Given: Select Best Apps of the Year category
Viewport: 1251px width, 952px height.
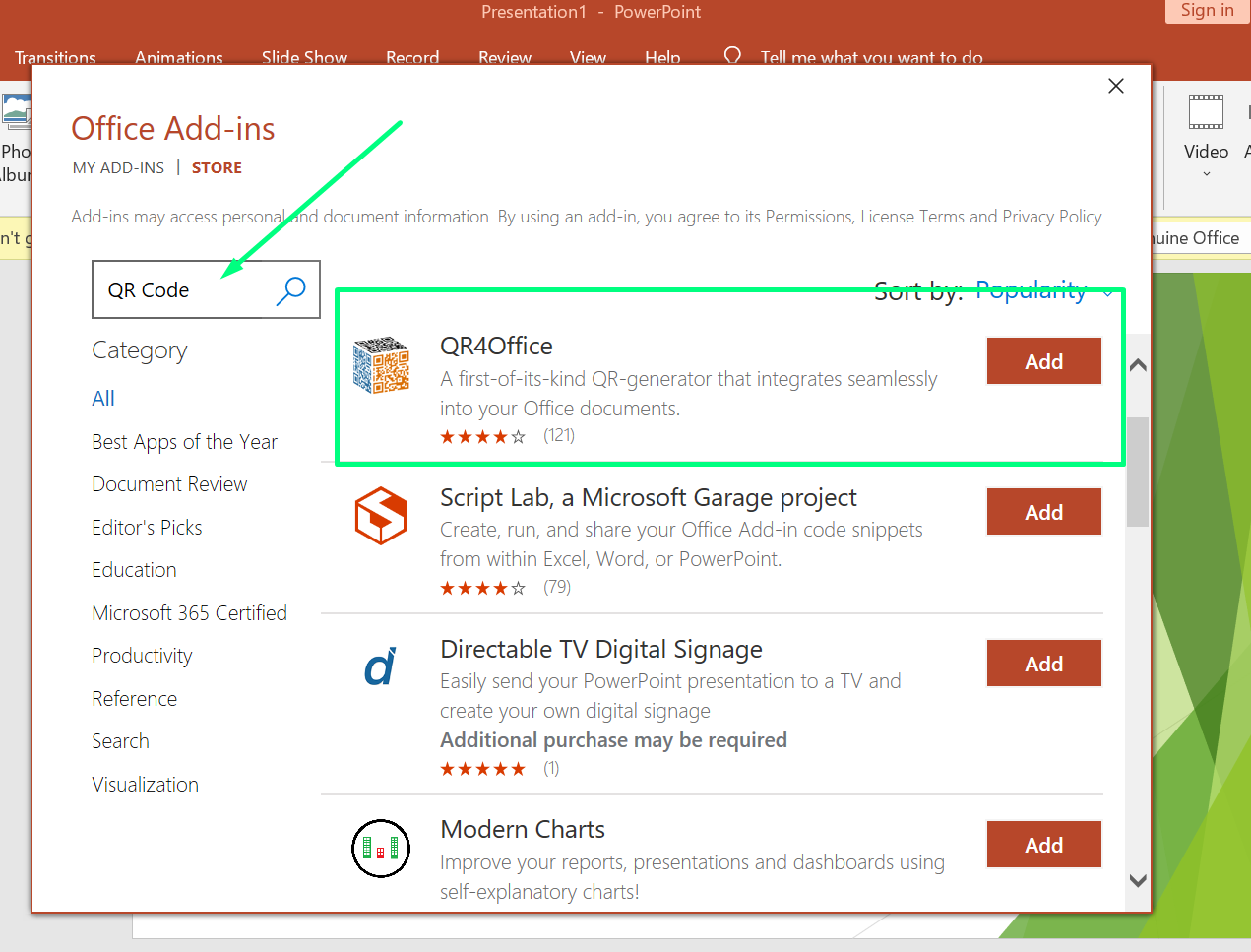Looking at the screenshot, I should (x=184, y=442).
